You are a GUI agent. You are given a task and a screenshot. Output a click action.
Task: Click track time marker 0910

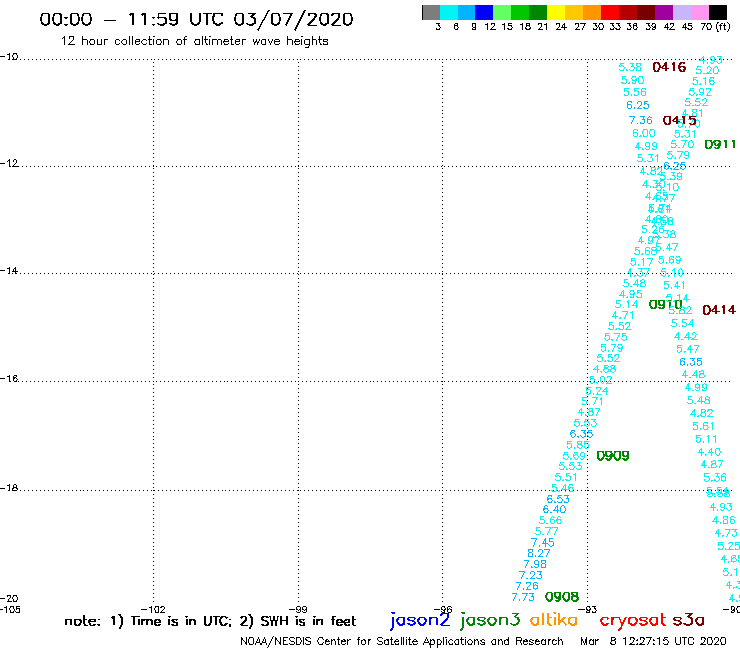click(665, 304)
